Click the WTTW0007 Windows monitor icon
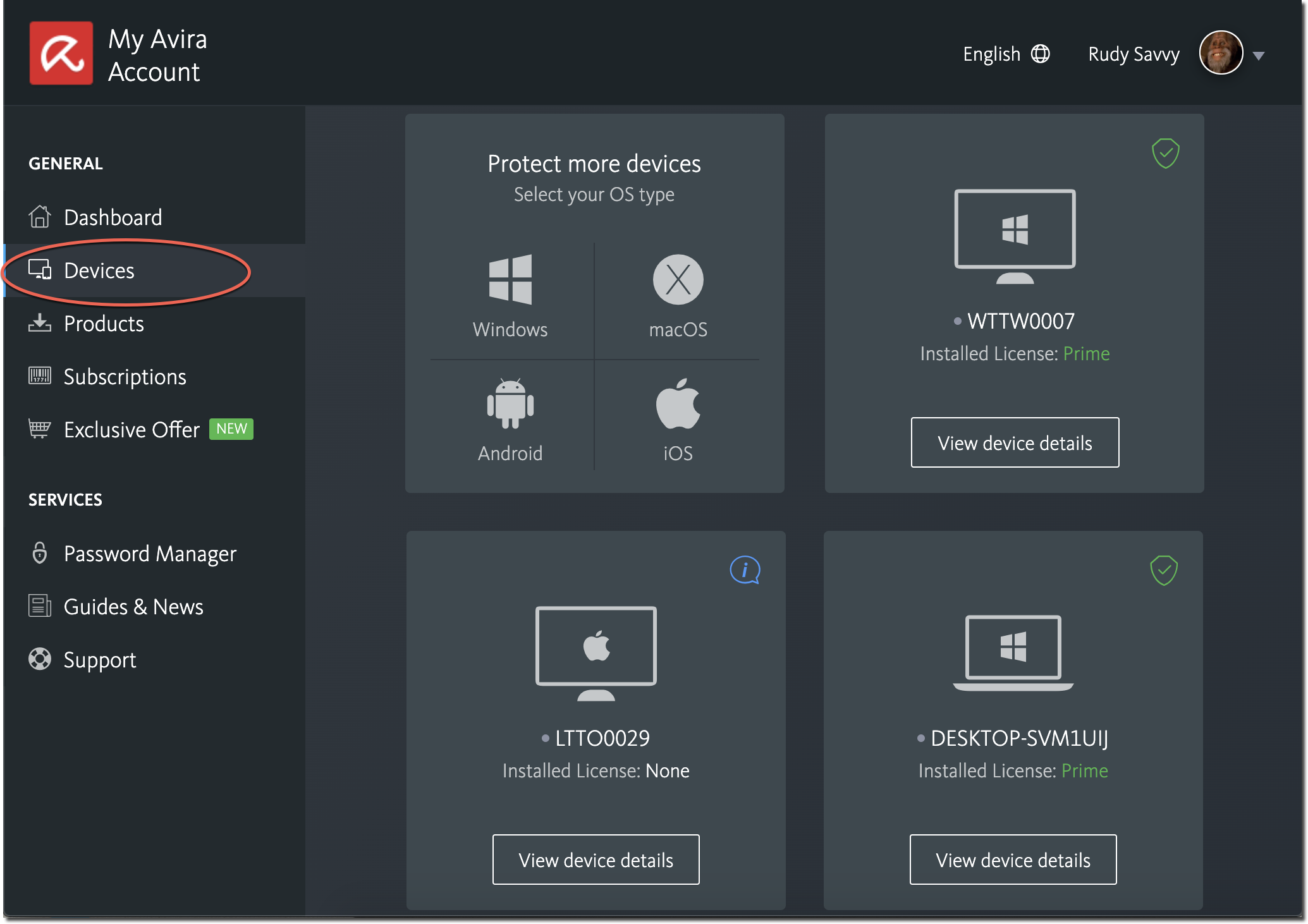 click(1015, 236)
